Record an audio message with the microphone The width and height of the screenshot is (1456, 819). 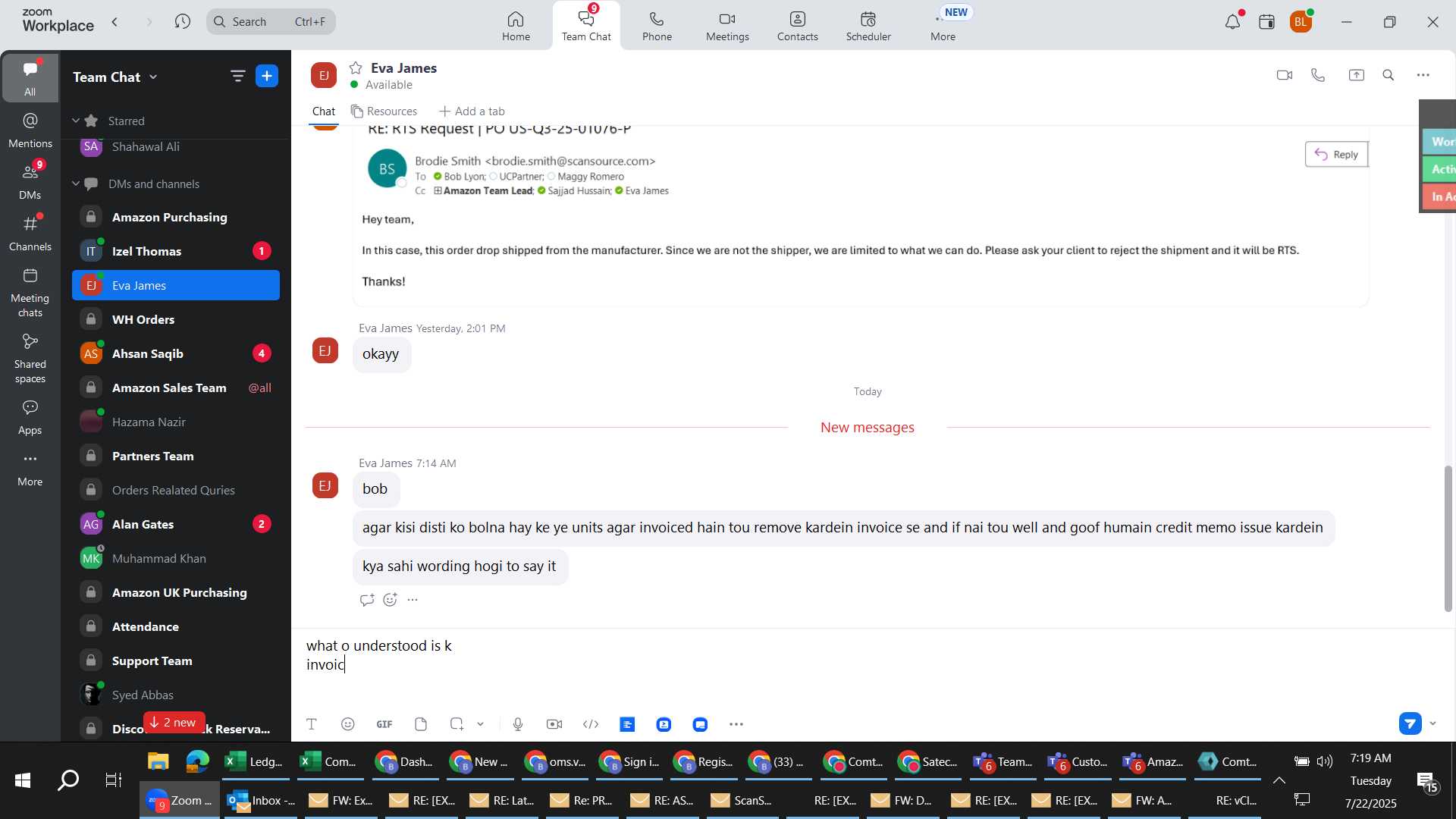(x=518, y=724)
